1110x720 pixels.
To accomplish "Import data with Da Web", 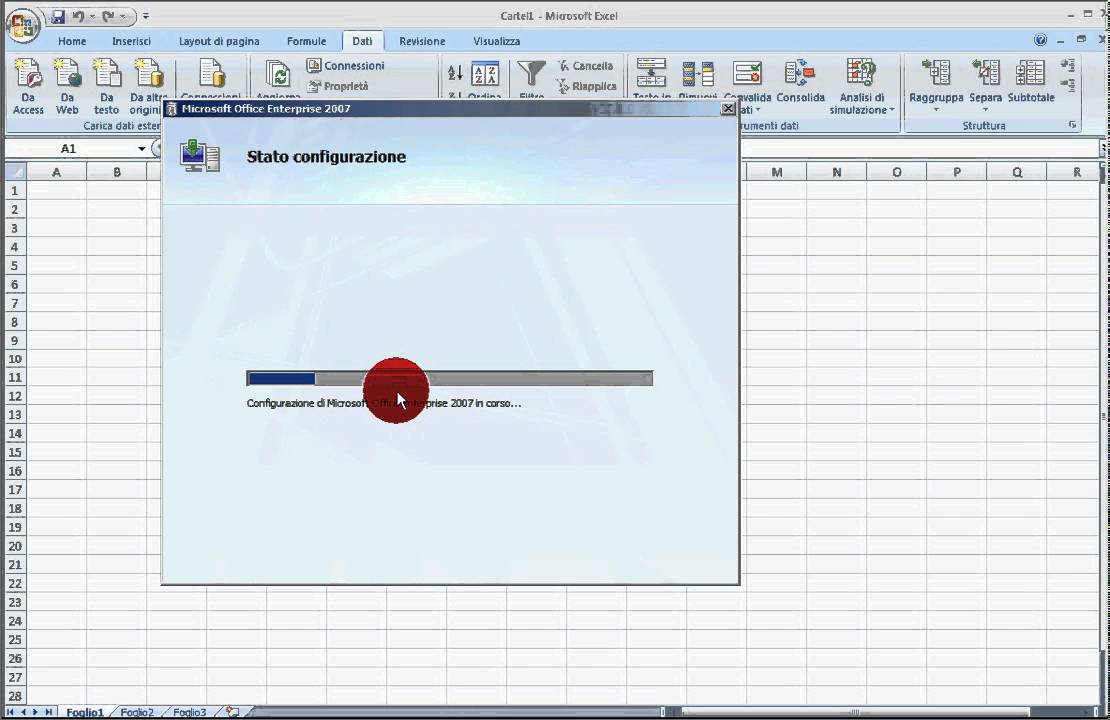I will (x=67, y=86).
